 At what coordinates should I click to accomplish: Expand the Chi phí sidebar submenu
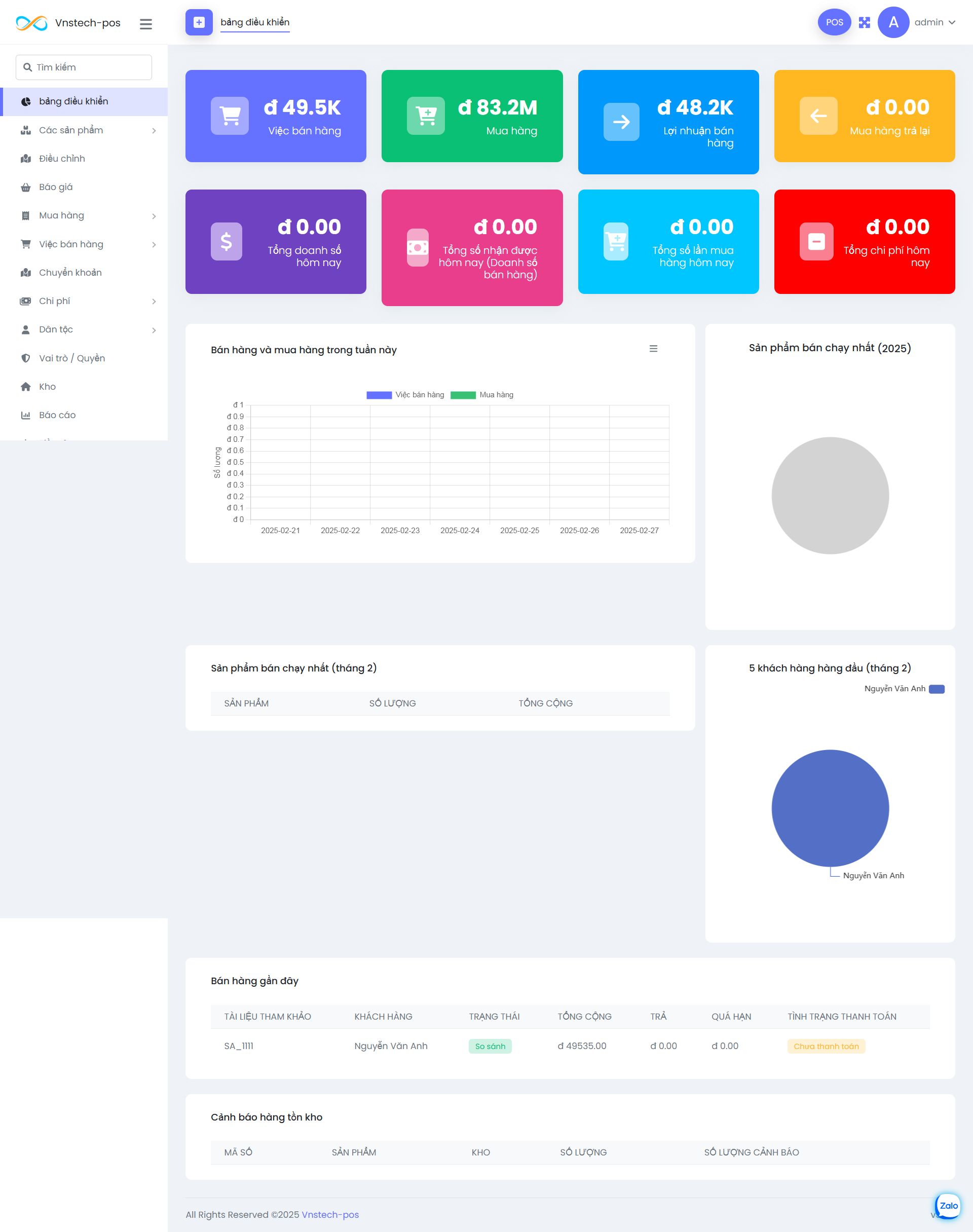coord(154,302)
